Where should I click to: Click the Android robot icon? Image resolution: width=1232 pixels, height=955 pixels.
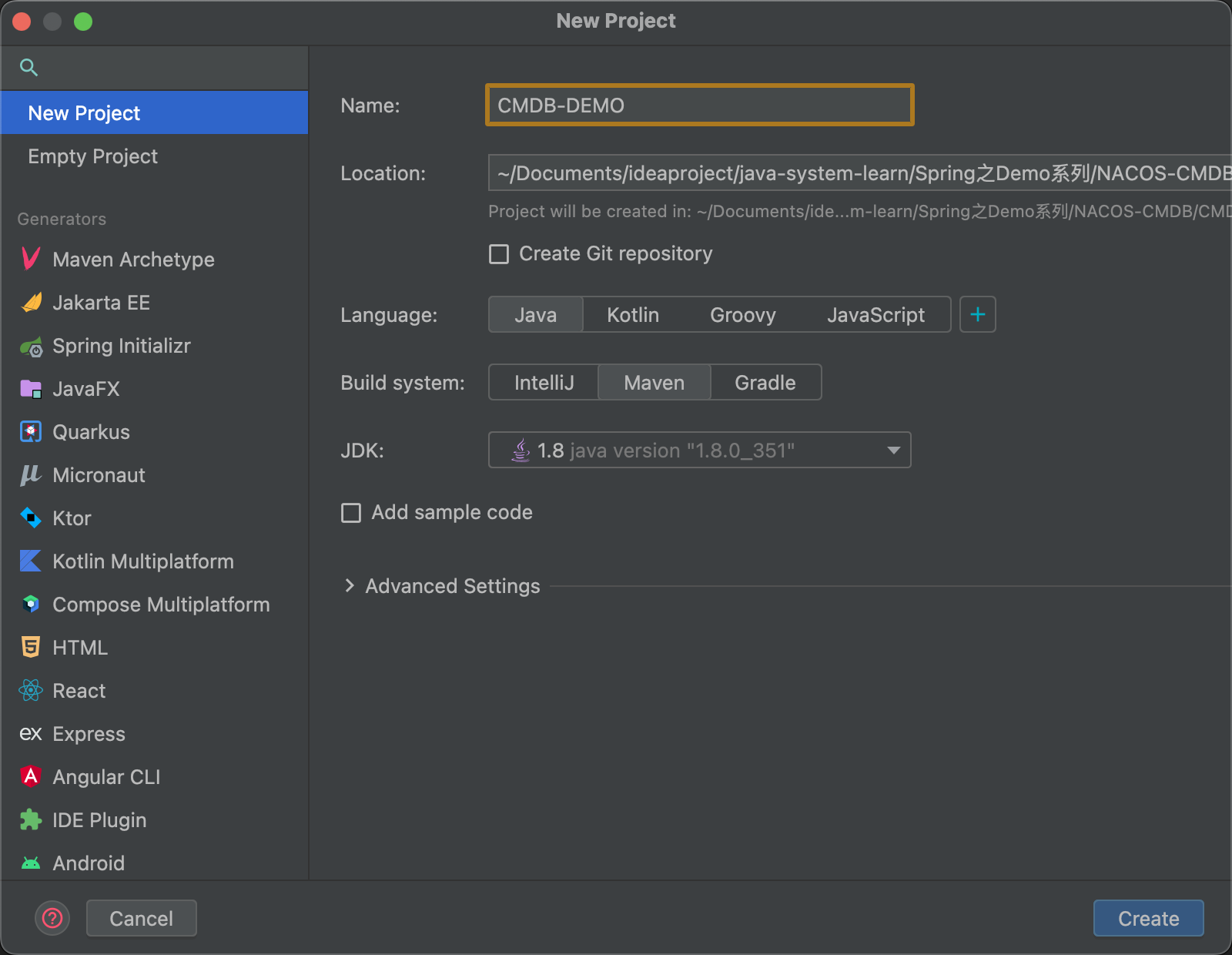[x=31, y=863]
